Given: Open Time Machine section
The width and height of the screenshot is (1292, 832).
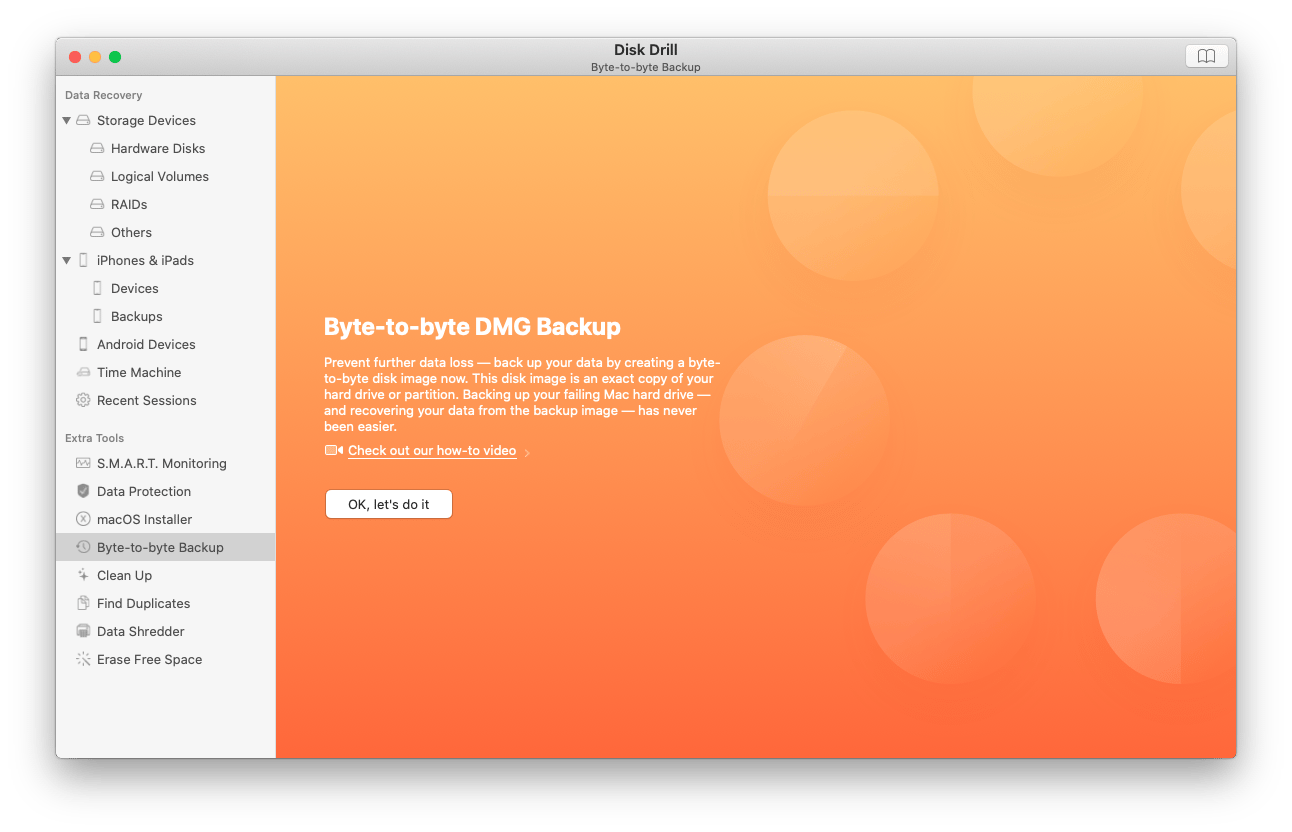Looking at the screenshot, I should pyautogui.click(x=166, y=372).
